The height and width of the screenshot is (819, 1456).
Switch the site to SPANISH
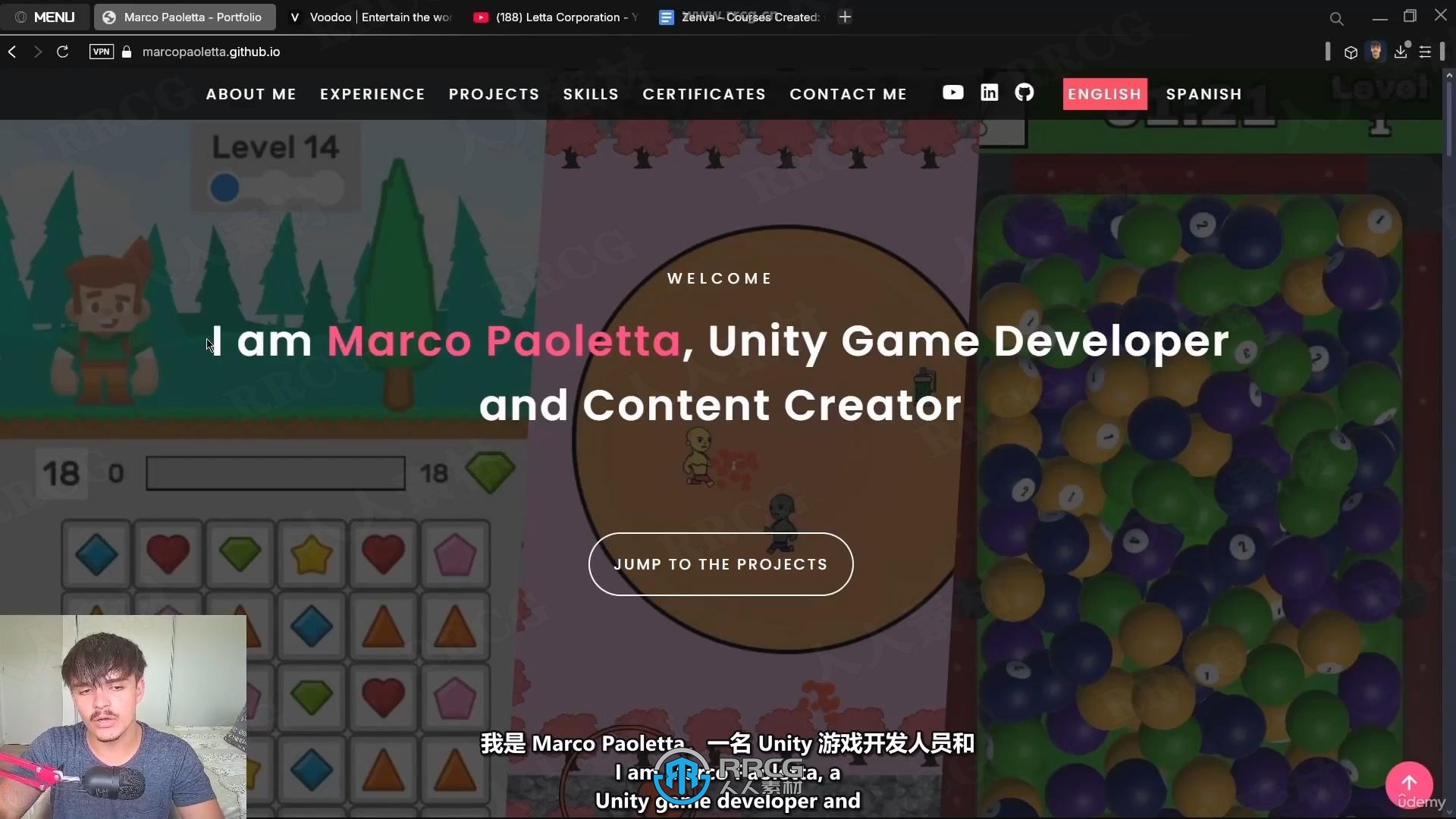pos(1204,94)
